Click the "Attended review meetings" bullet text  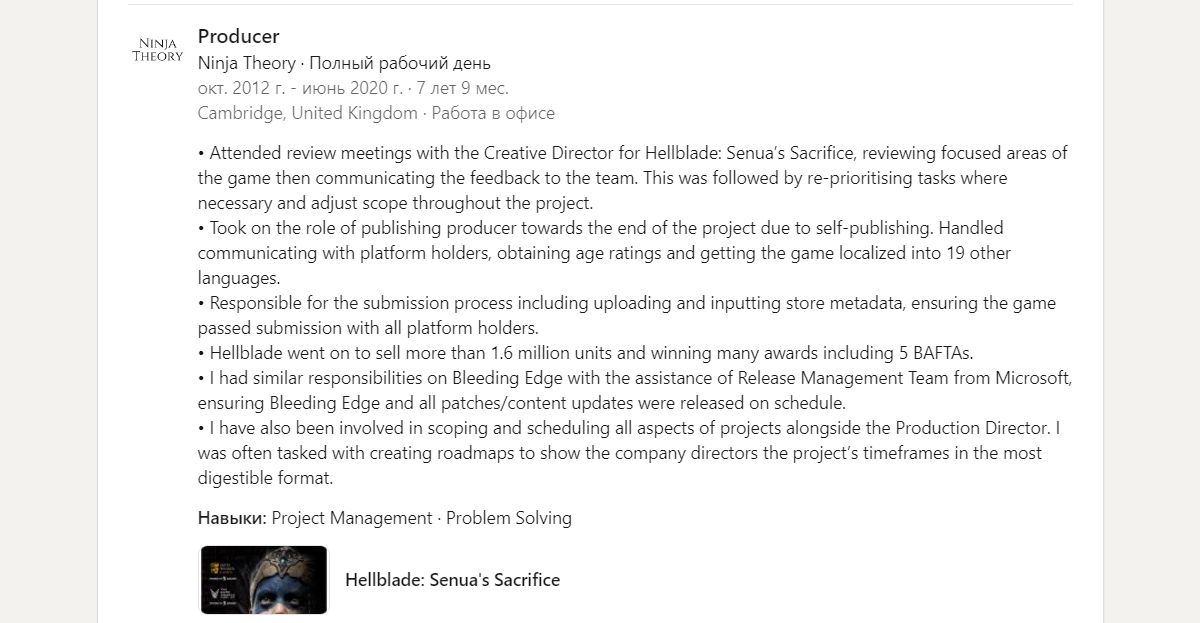(632, 178)
